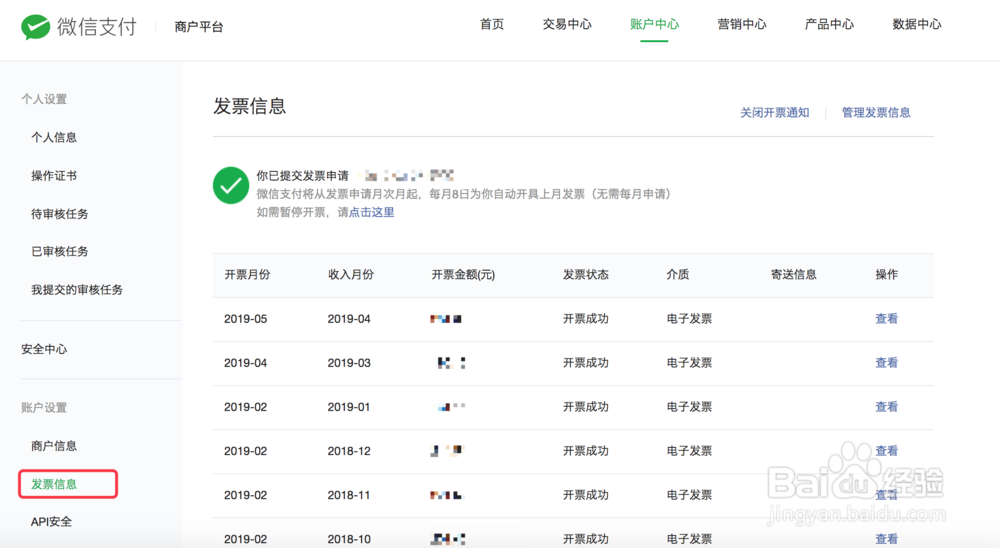Image resolution: width=1000 pixels, height=548 pixels.
Task: Click the 你已提交发票申请 message text
Action: point(302,175)
